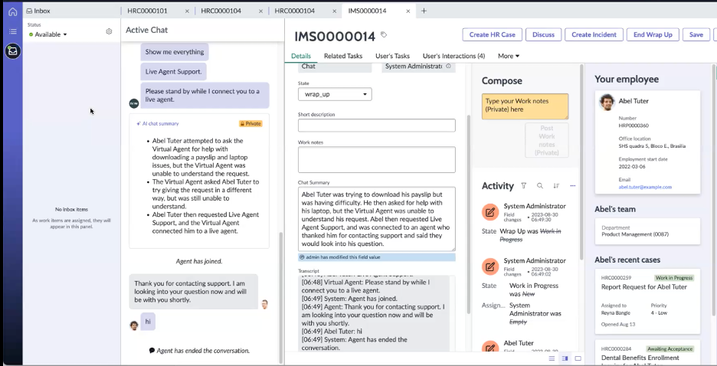Click the Work notes text area

[377, 160]
